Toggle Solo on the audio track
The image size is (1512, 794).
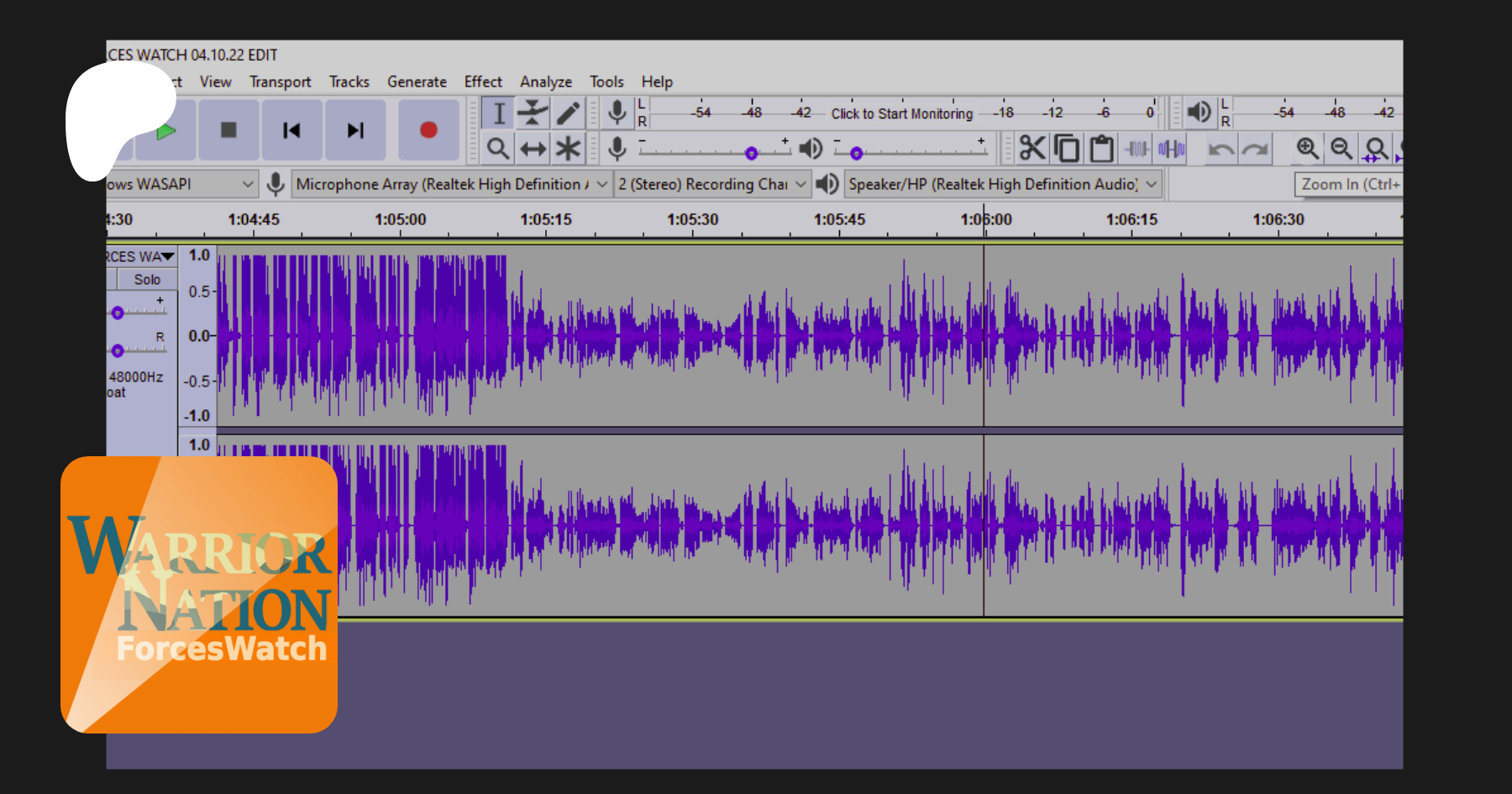click(147, 280)
